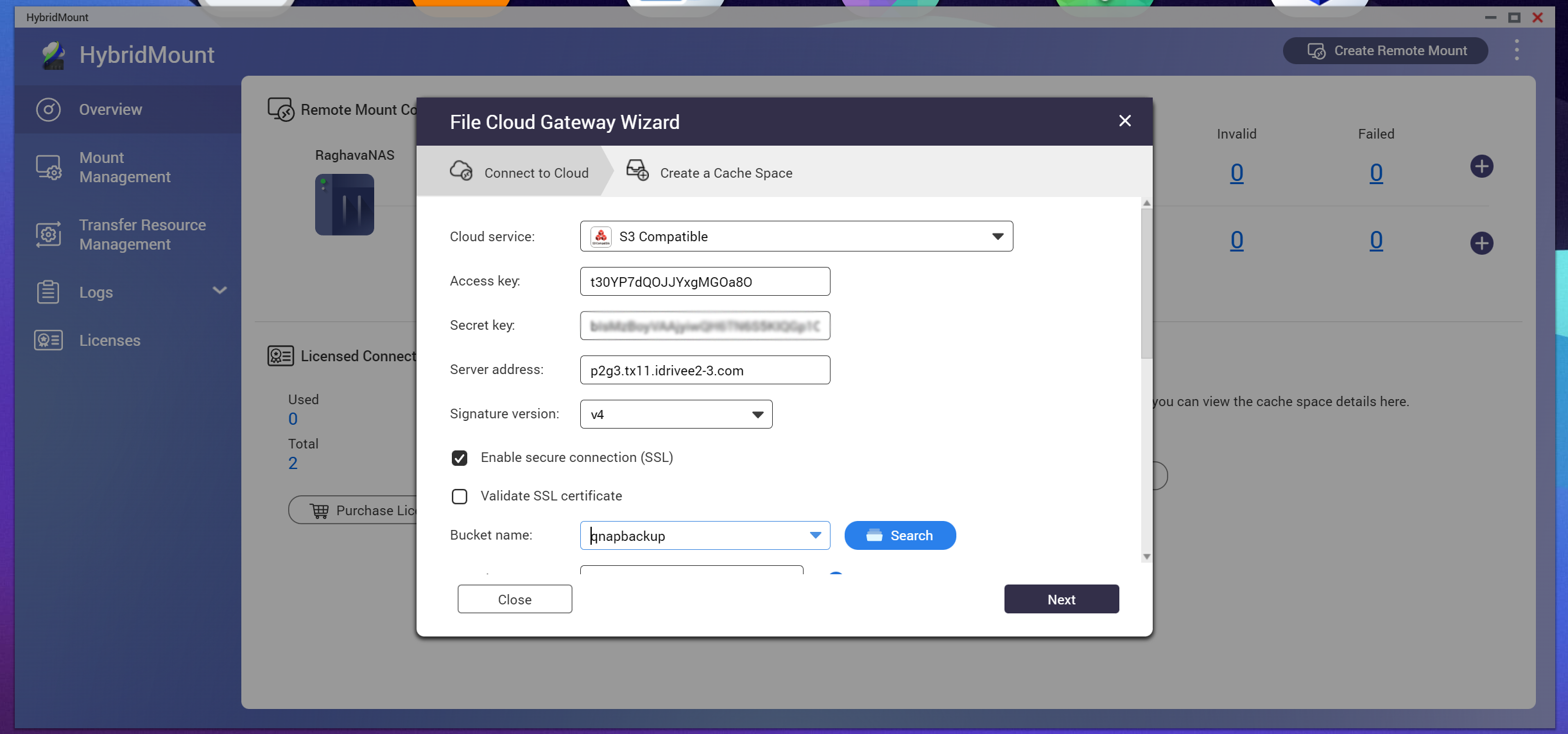
Task: Close the File Cloud Gateway Wizard dialog
Action: [1124, 121]
